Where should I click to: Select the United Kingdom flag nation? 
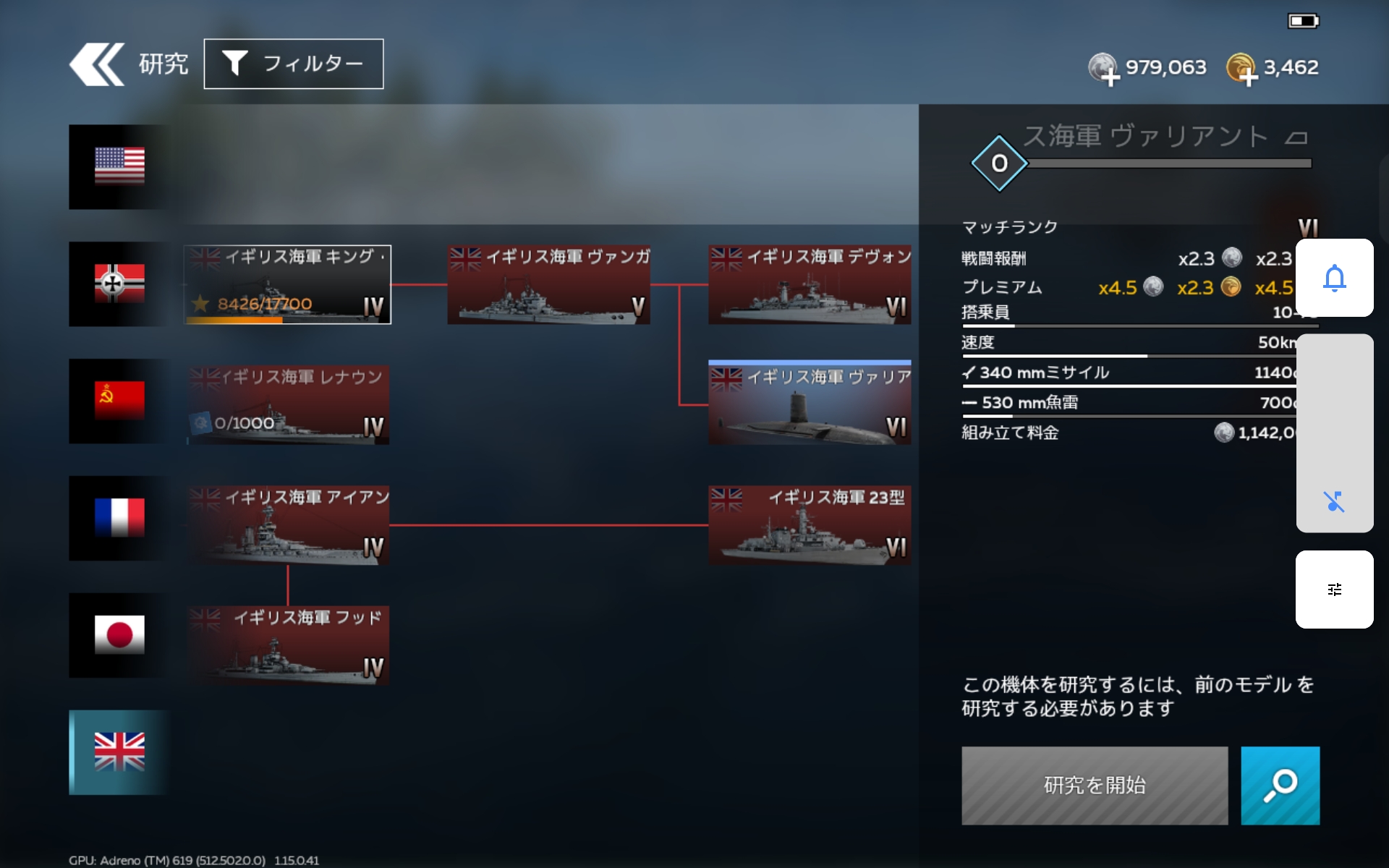[119, 752]
